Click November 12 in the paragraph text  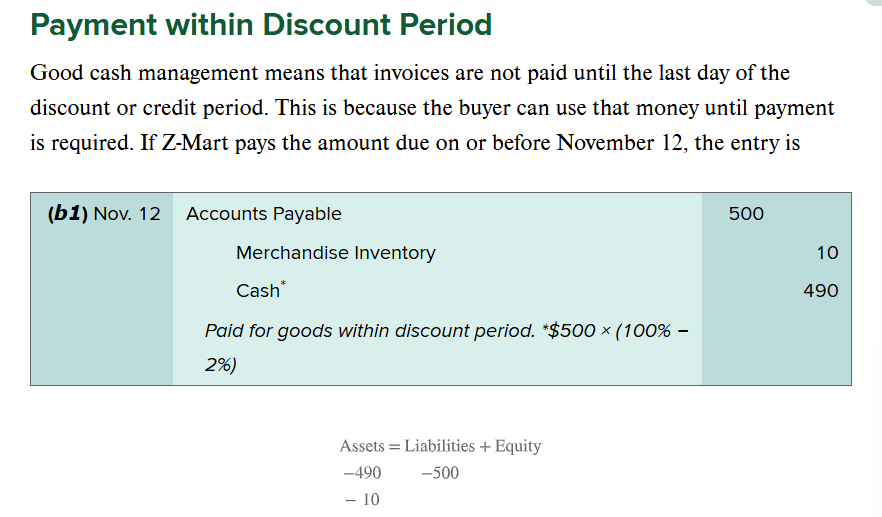[x=619, y=142]
